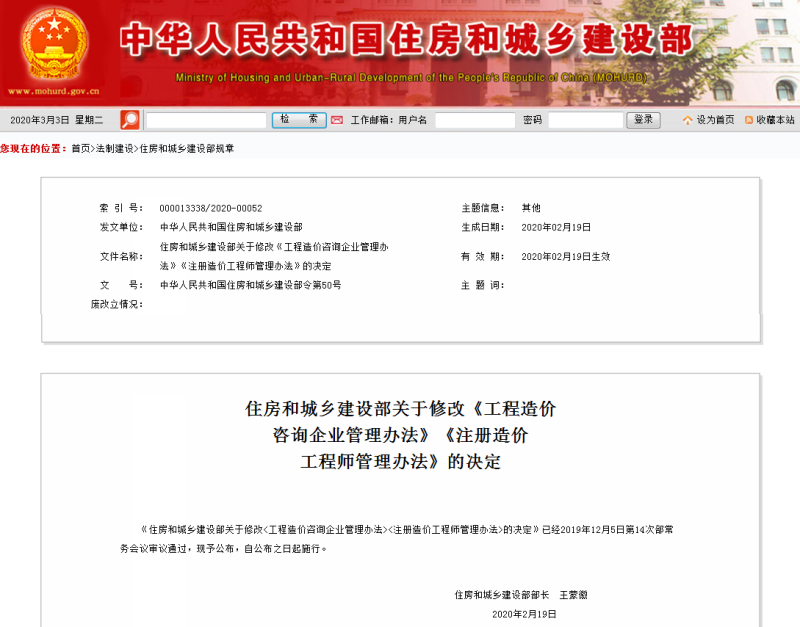Image resolution: width=800 pixels, height=627 pixels.
Task: Click inside the search input box
Action: [205, 118]
